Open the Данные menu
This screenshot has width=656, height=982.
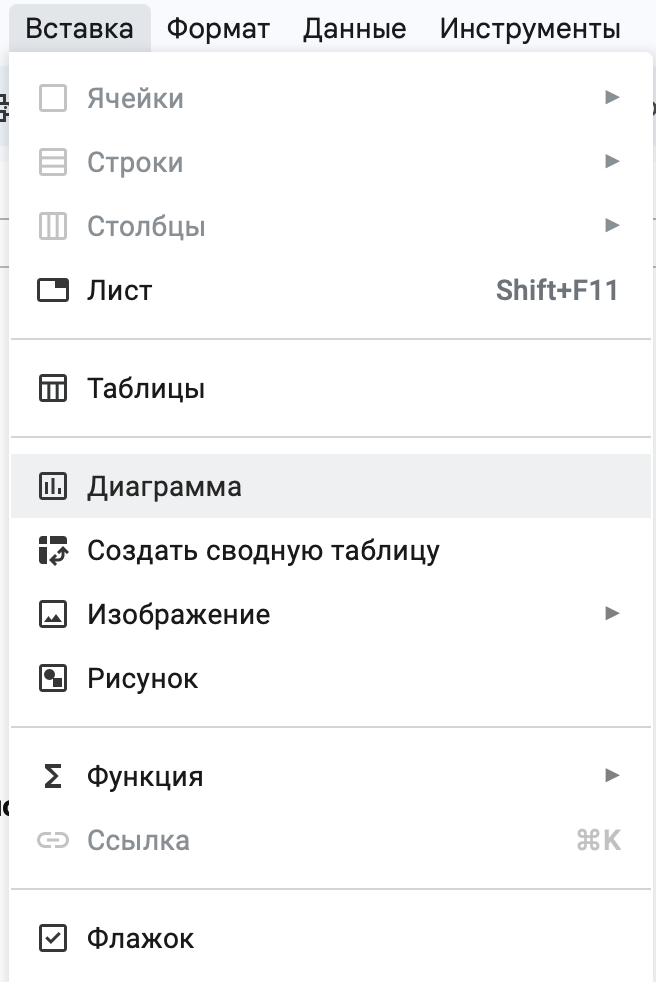tap(354, 27)
